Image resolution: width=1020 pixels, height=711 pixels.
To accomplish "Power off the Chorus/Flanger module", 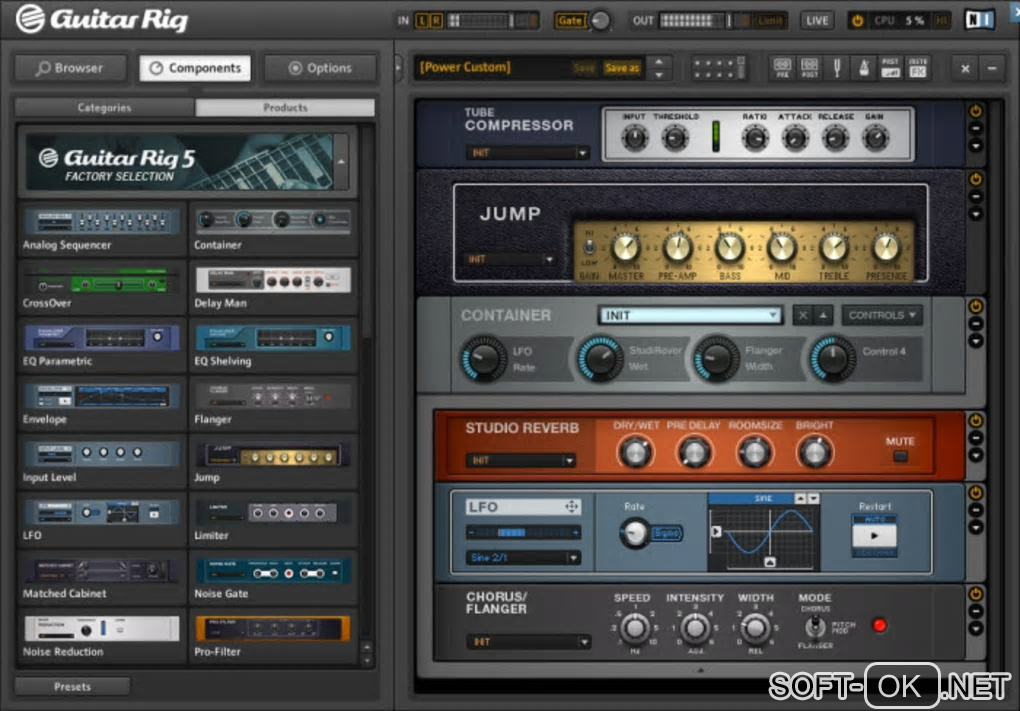I will pos(976,593).
